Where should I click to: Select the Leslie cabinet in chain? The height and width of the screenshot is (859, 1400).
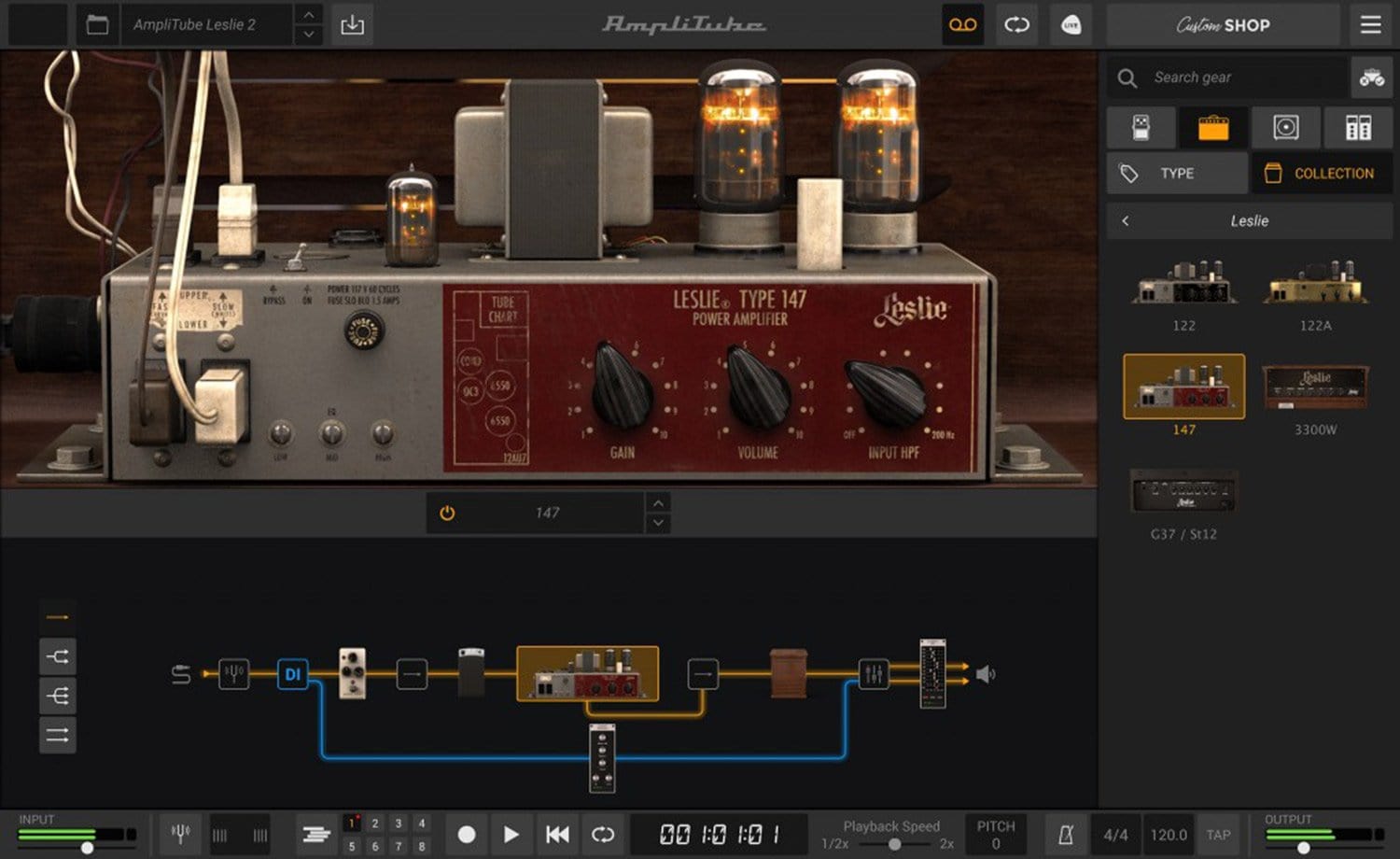point(789,673)
